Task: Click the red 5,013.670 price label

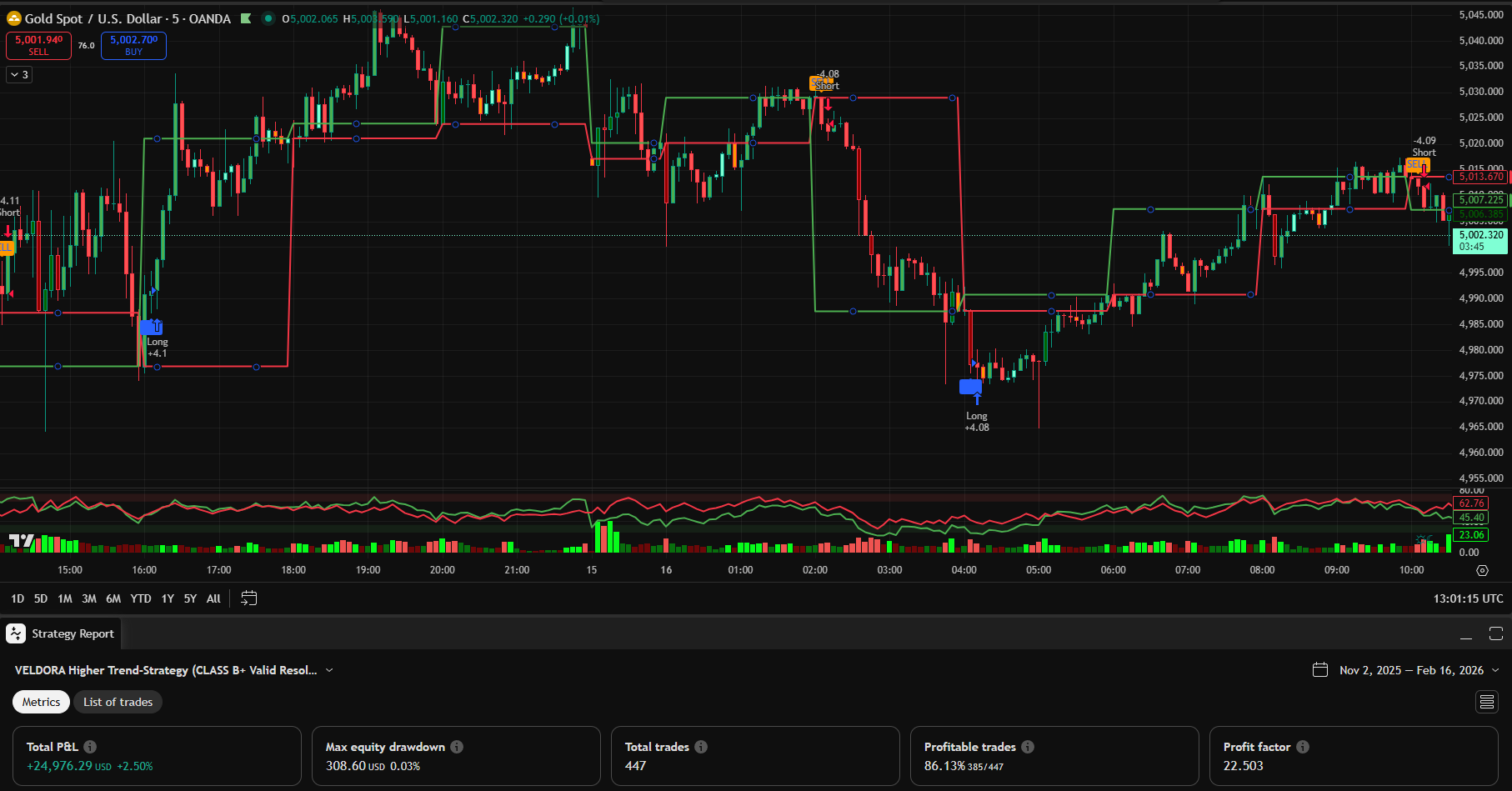Action: coord(1481,177)
